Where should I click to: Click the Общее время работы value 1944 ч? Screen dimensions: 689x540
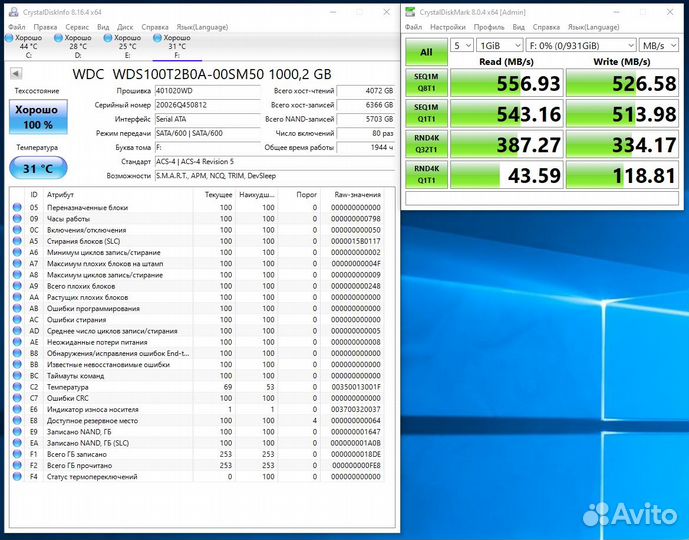366,147
